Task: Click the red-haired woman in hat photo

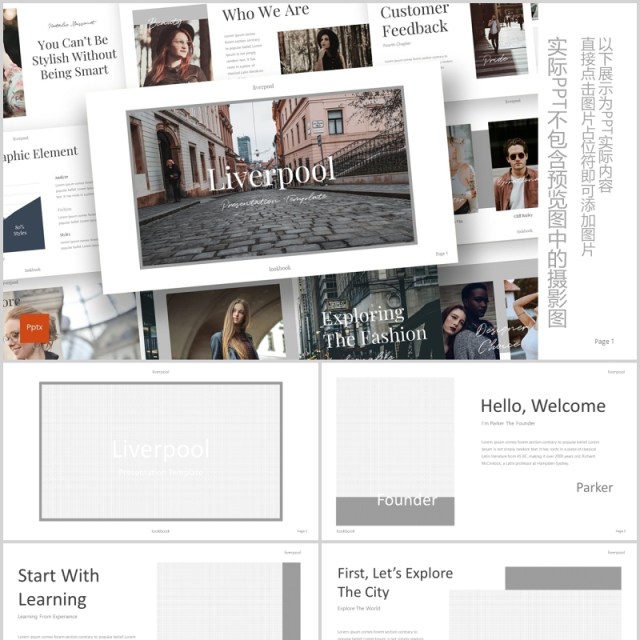Action: click(172, 52)
